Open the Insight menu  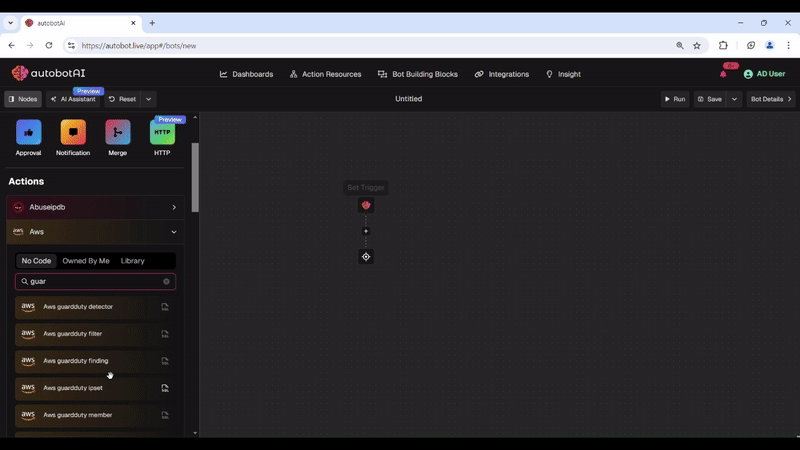tap(563, 74)
